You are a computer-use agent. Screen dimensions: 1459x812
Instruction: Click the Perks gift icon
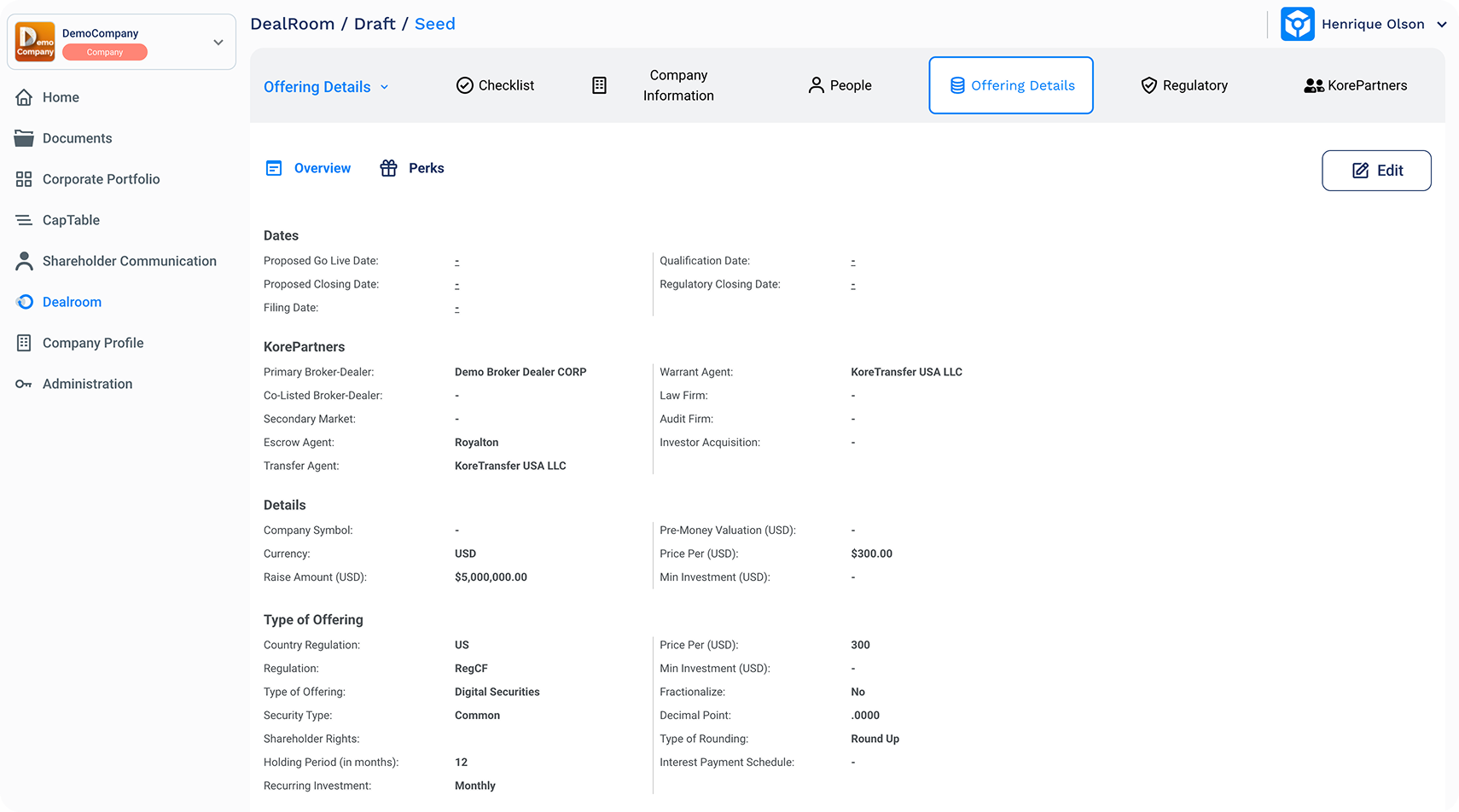(x=389, y=168)
